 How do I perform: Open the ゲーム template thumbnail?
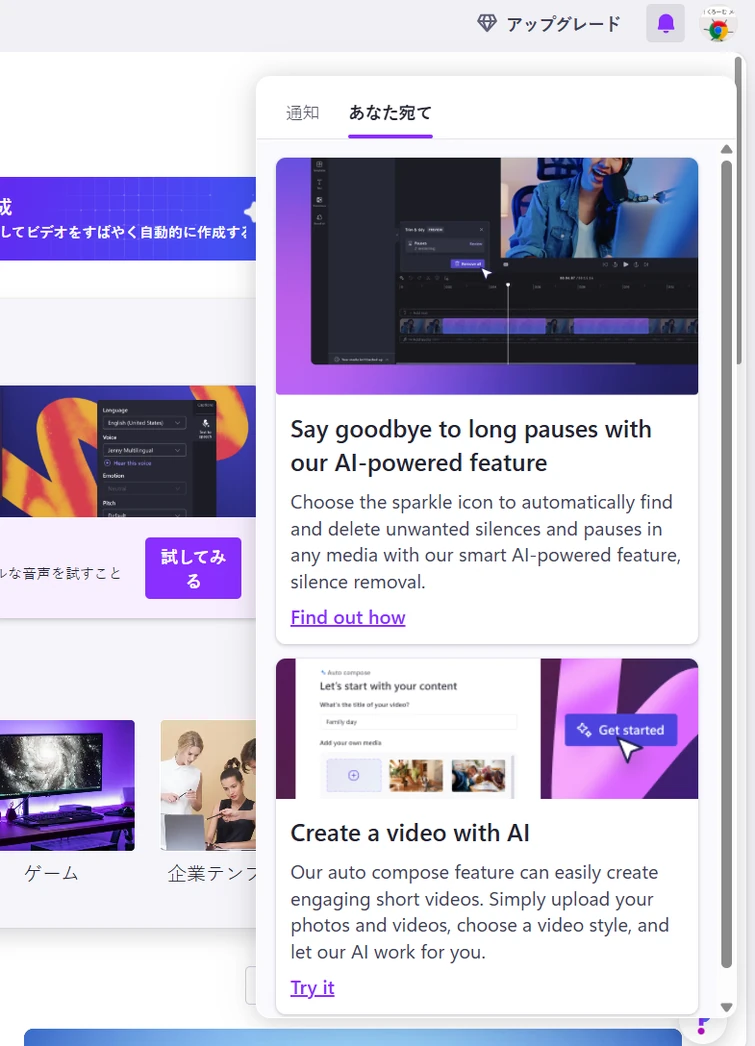coord(67,785)
